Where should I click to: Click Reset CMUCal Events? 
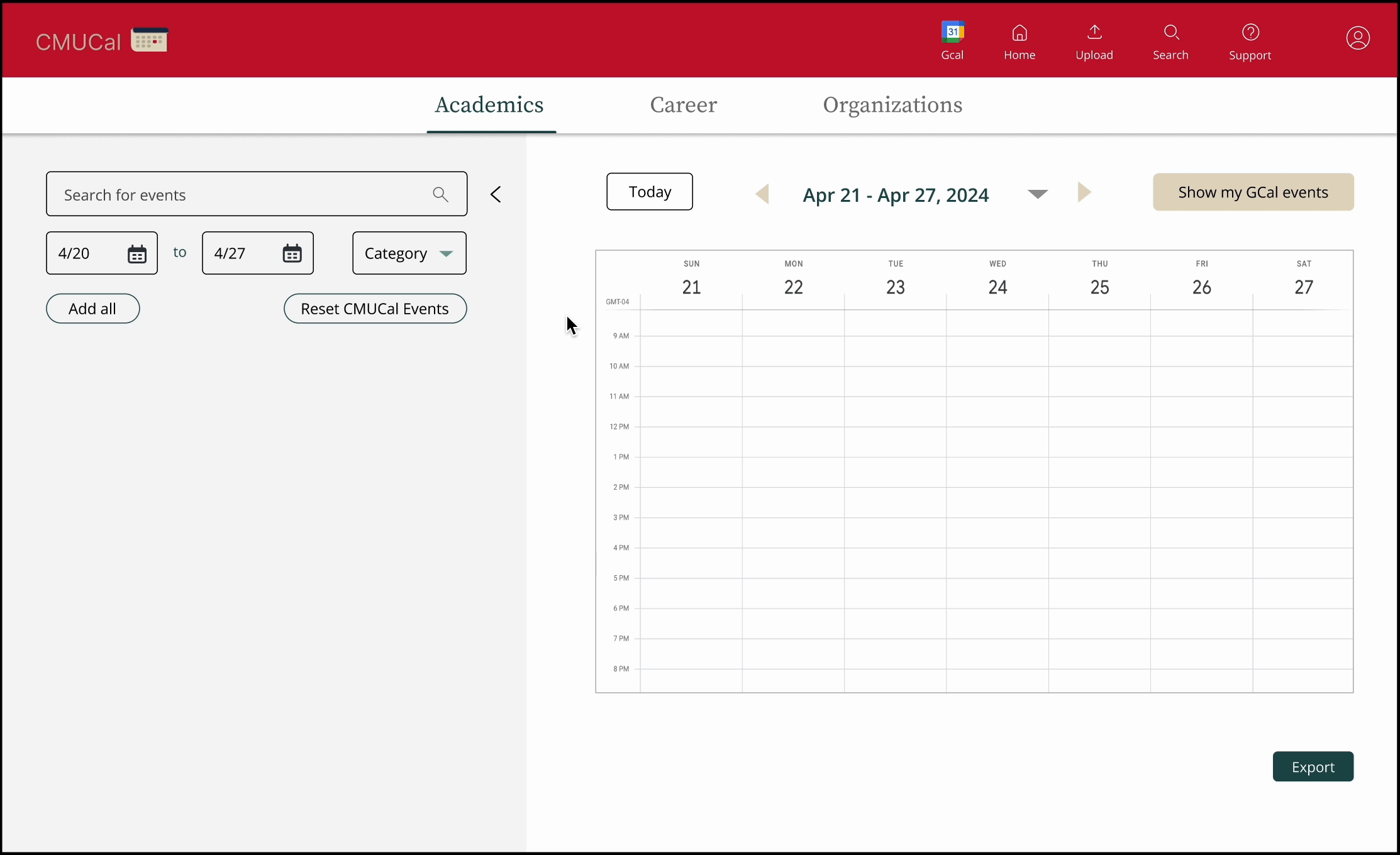pyautogui.click(x=375, y=309)
